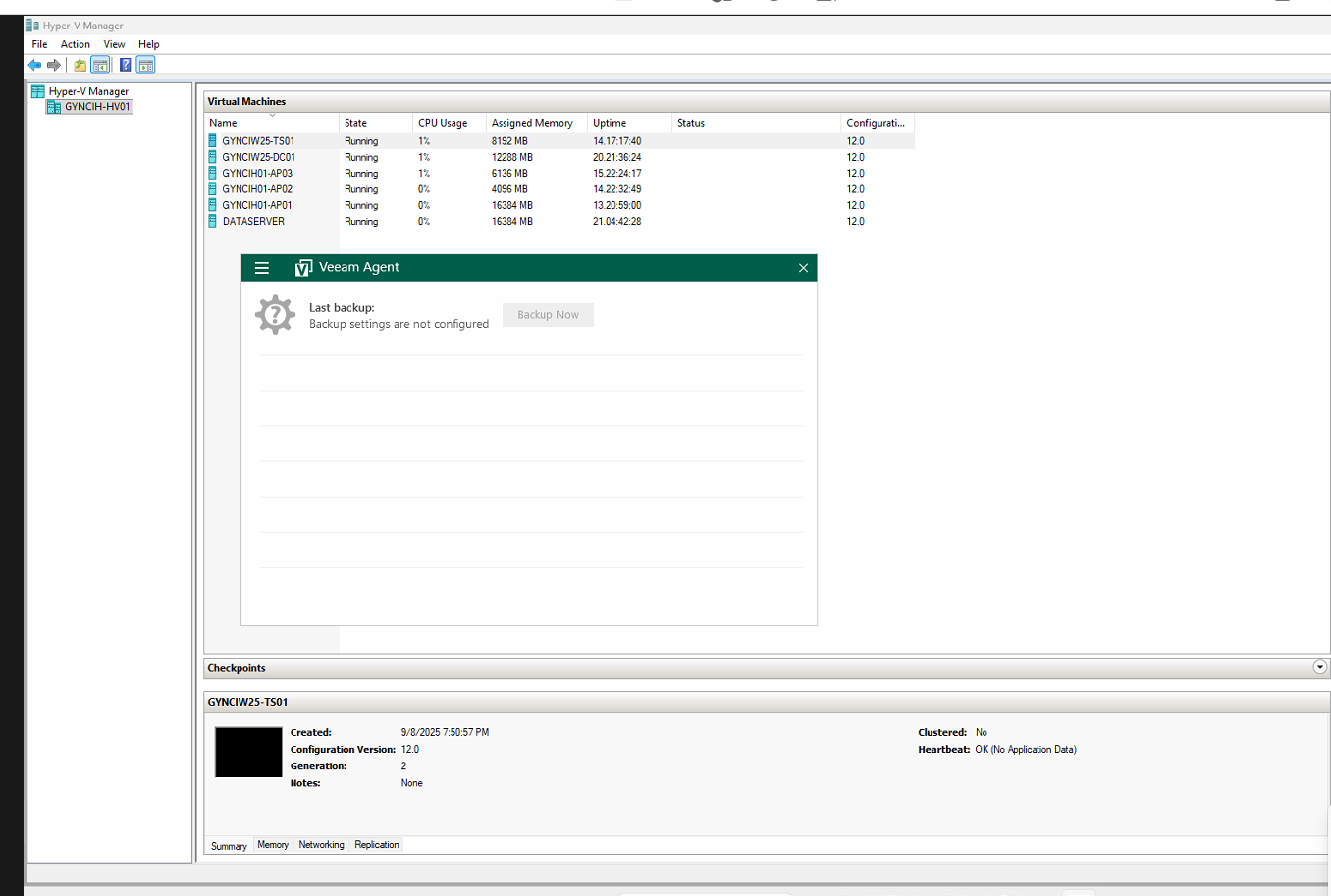Click the Hyper-V Manager tree root icon
This screenshot has height=896, width=1331.
pyautogui.click(x=38, y=91)
